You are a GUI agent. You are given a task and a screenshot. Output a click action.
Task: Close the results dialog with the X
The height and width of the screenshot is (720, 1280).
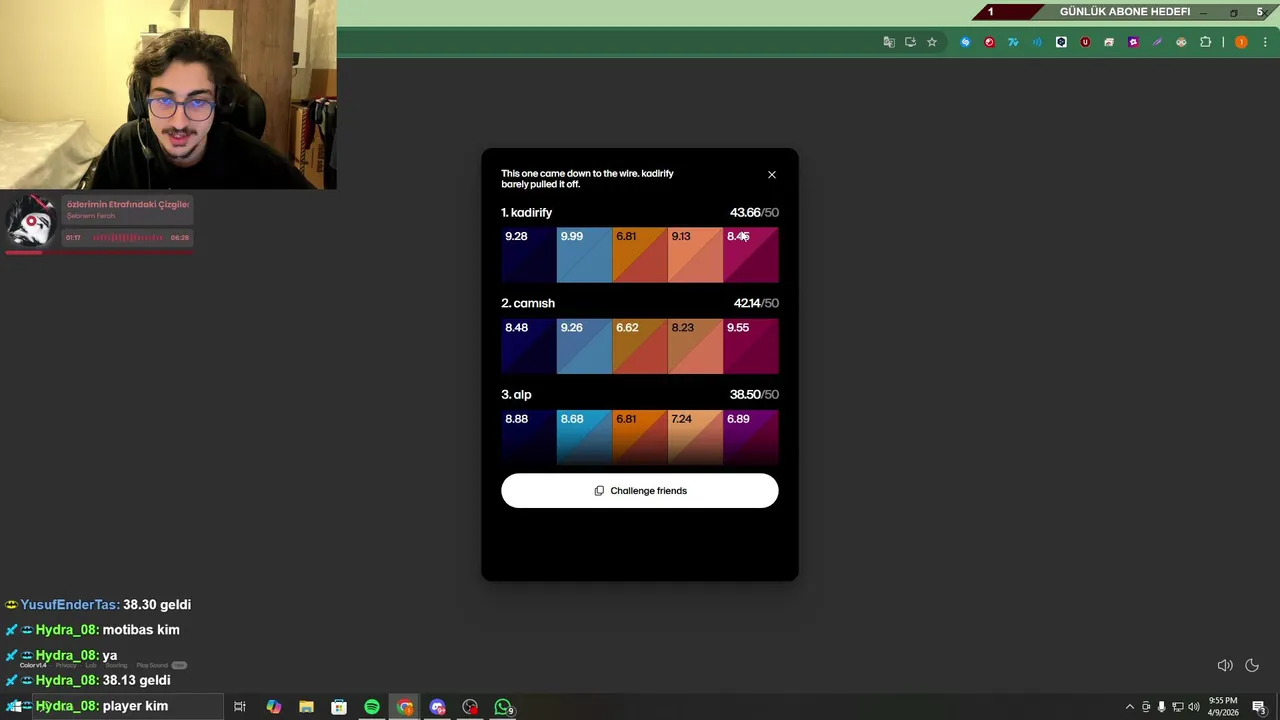click(771, 175)
